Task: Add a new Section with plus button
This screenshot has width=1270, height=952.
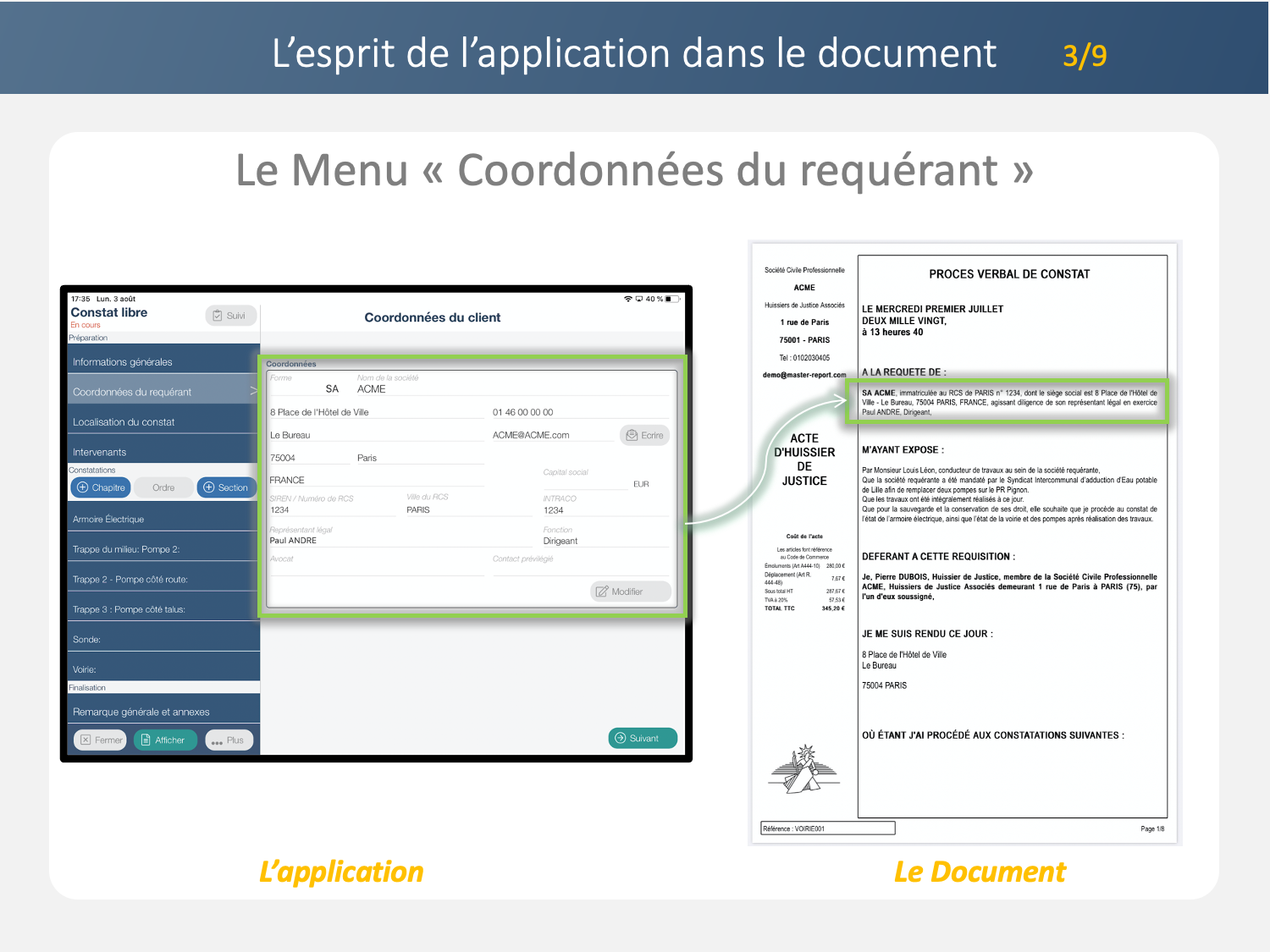Action: 226,487
